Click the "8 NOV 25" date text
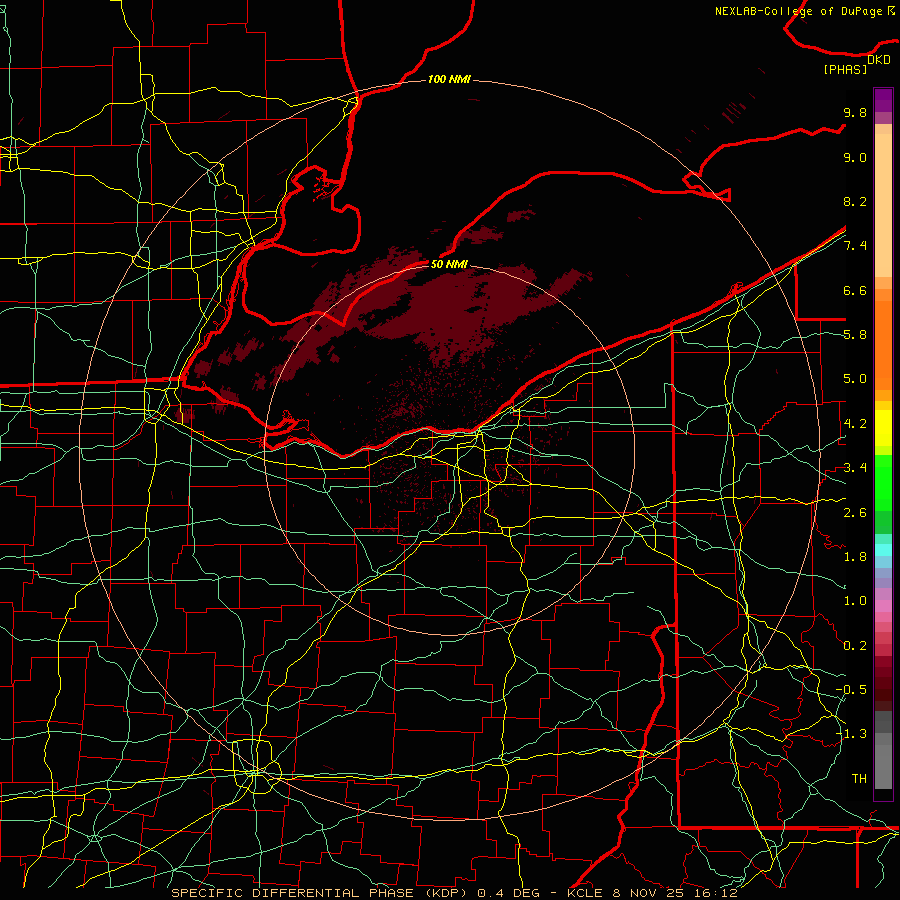 pyautogui.click(x=650, y=893)
